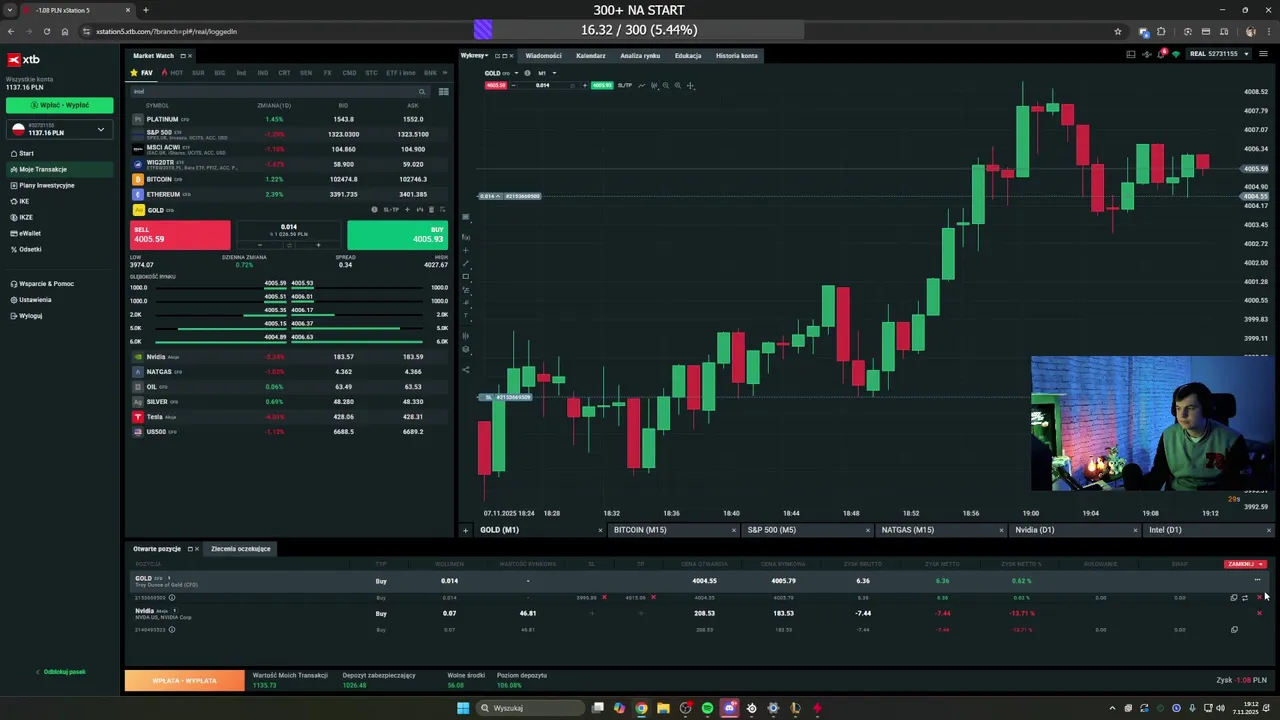This screenshot has width=1280, height=720.
Task: Open the Edukacja tab
Action: [x=688, y=56]
